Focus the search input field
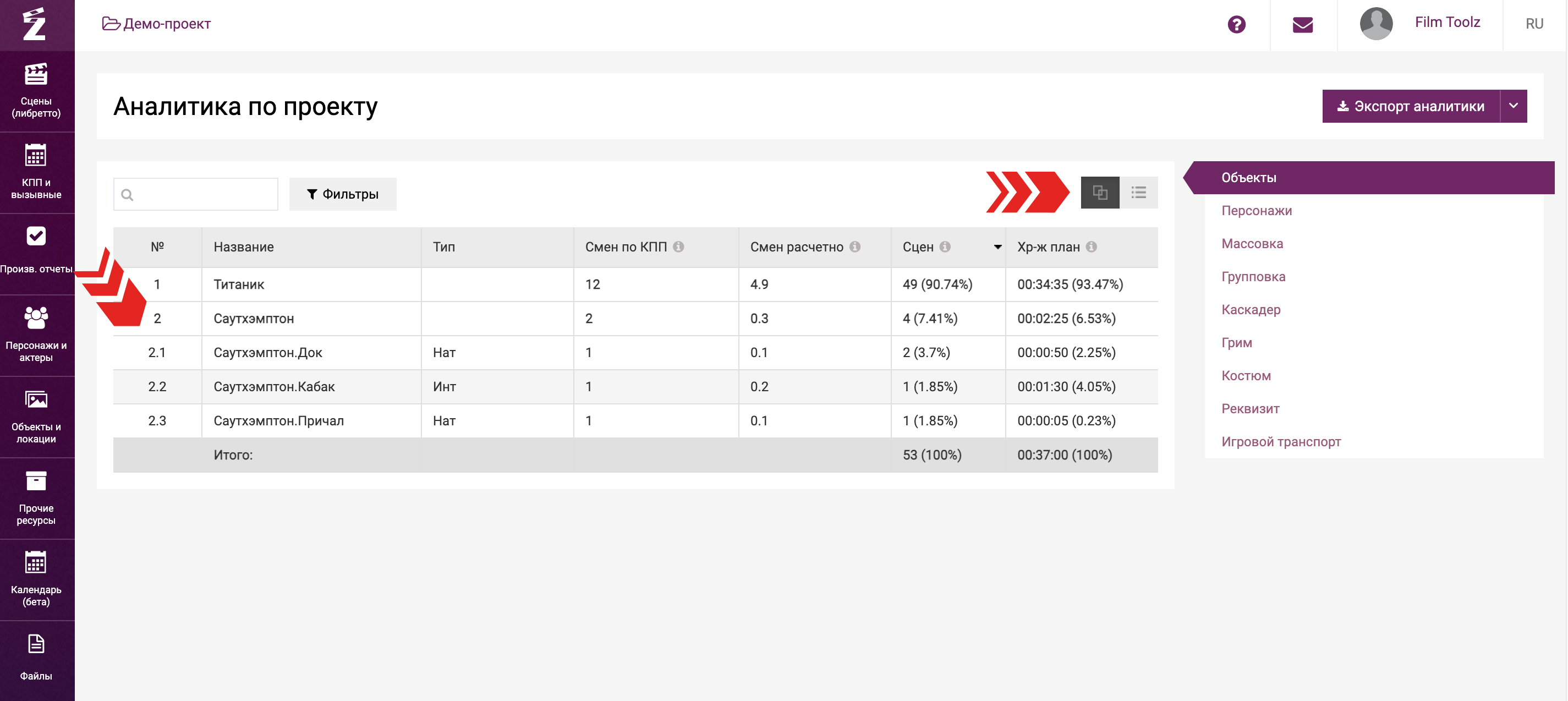 196,194
